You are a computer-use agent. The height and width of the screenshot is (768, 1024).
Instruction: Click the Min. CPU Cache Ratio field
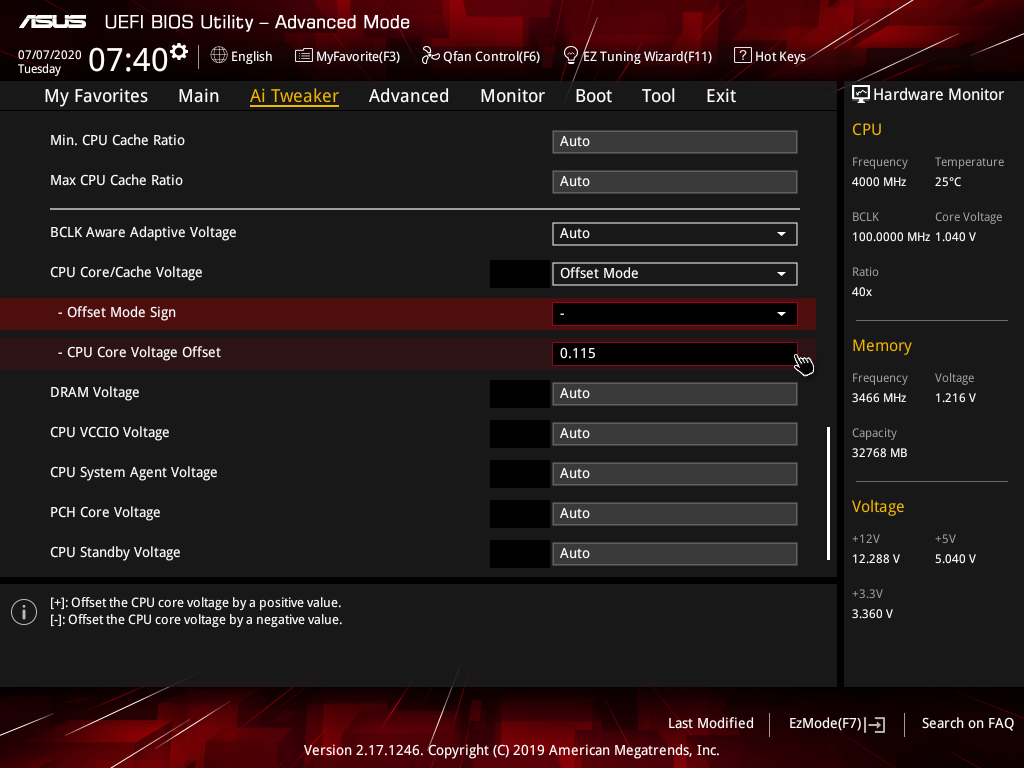675,142
